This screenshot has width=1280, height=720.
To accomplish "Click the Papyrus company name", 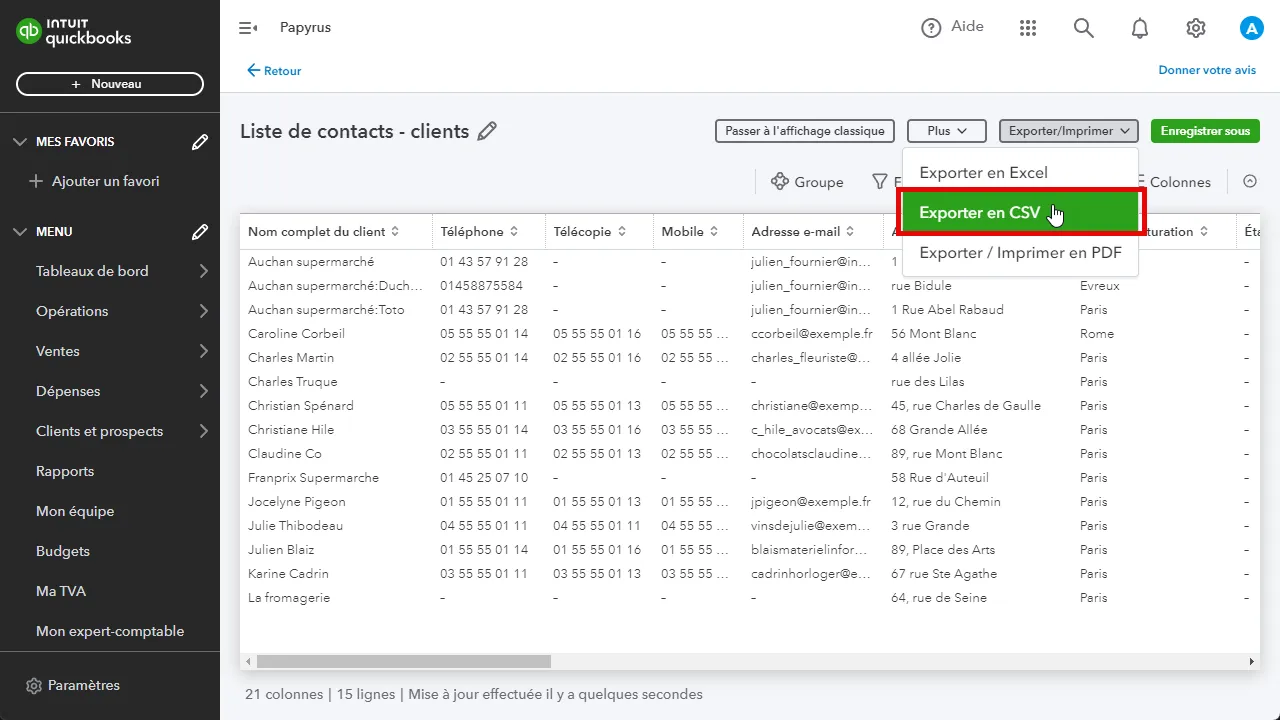I will [305, 28].
